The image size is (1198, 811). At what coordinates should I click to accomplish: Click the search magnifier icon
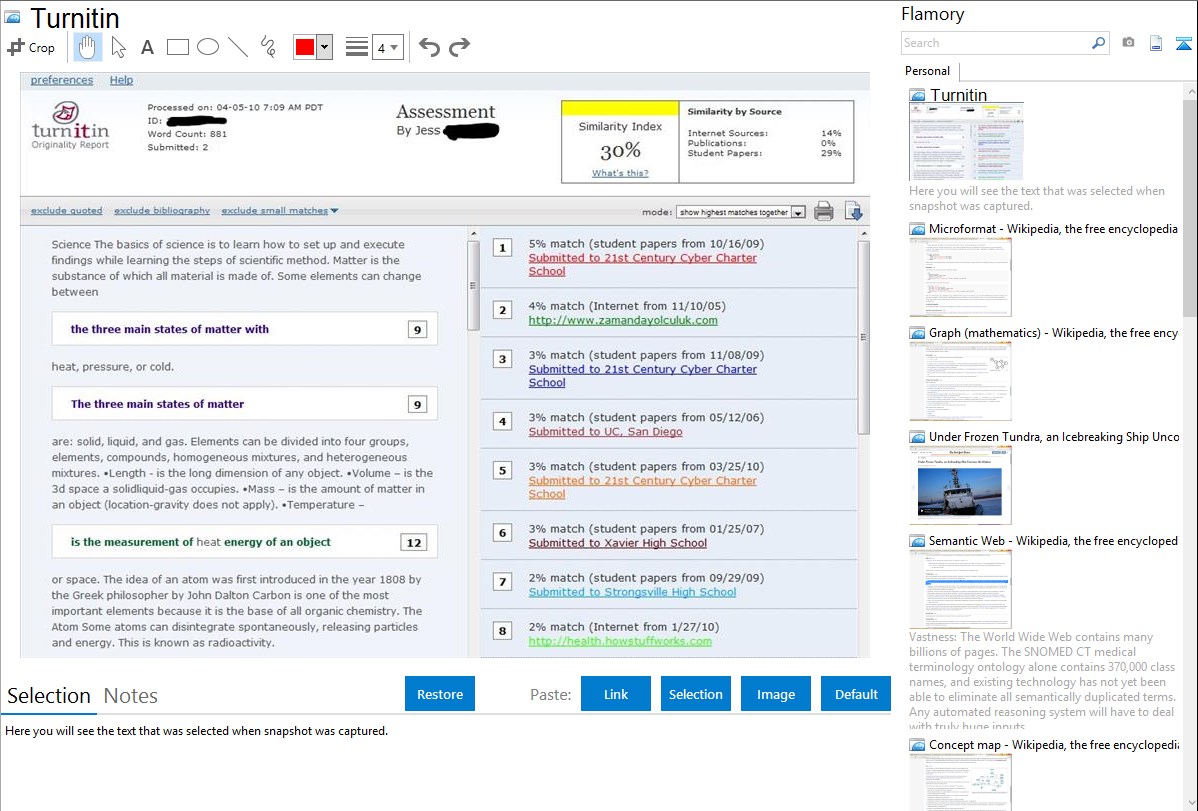[1099, 43]
